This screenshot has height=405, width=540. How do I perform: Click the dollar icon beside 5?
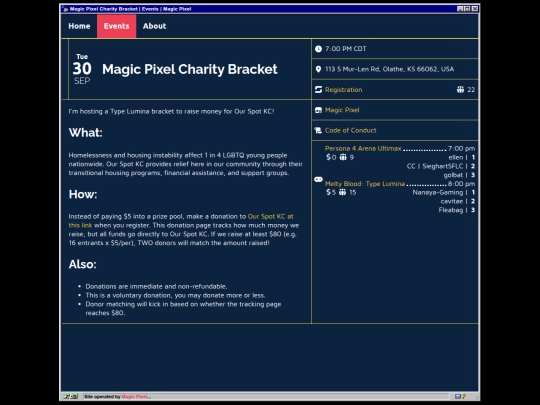[329, 192]
